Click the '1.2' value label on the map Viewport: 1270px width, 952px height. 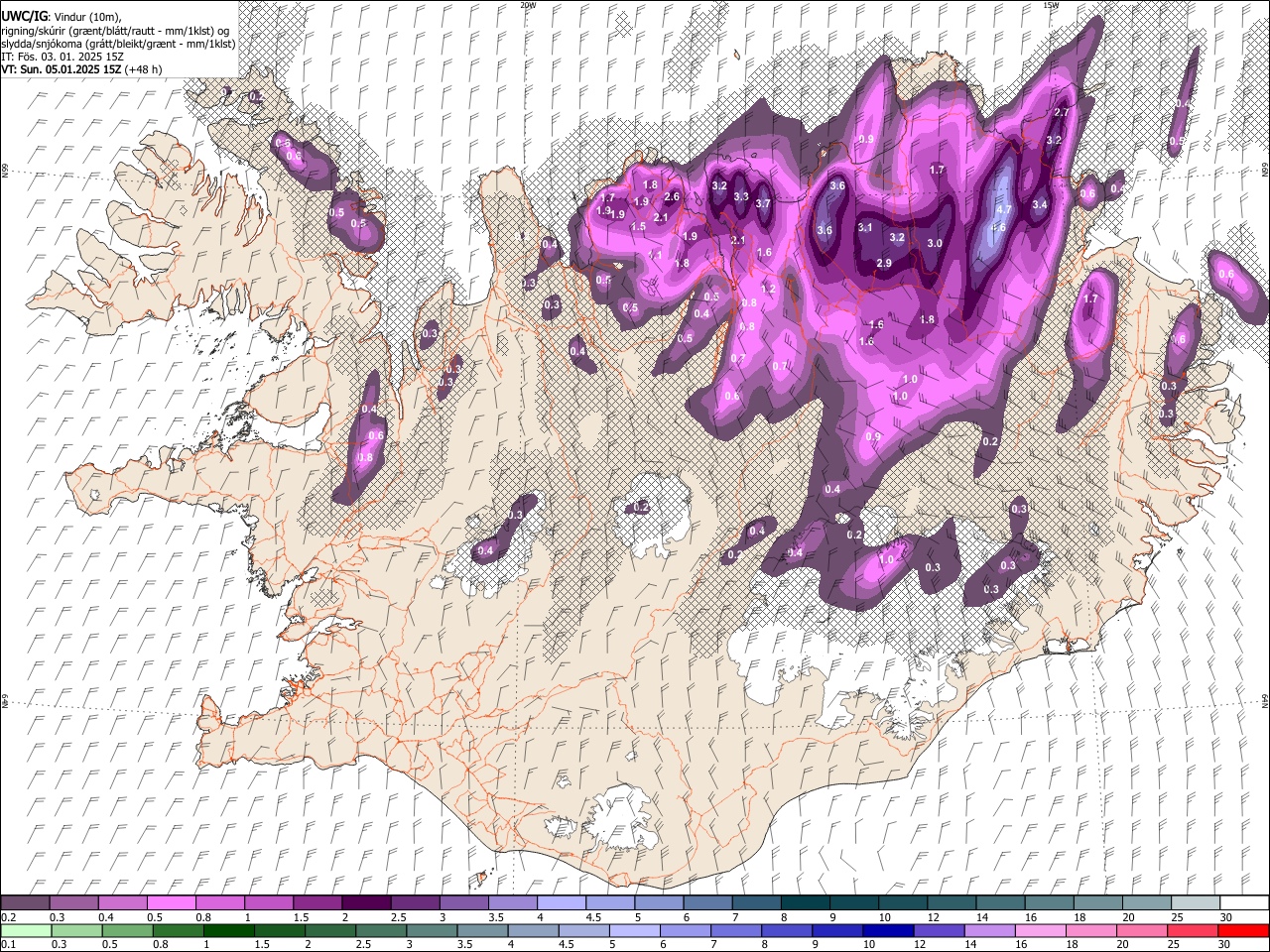tap(768, 289)
